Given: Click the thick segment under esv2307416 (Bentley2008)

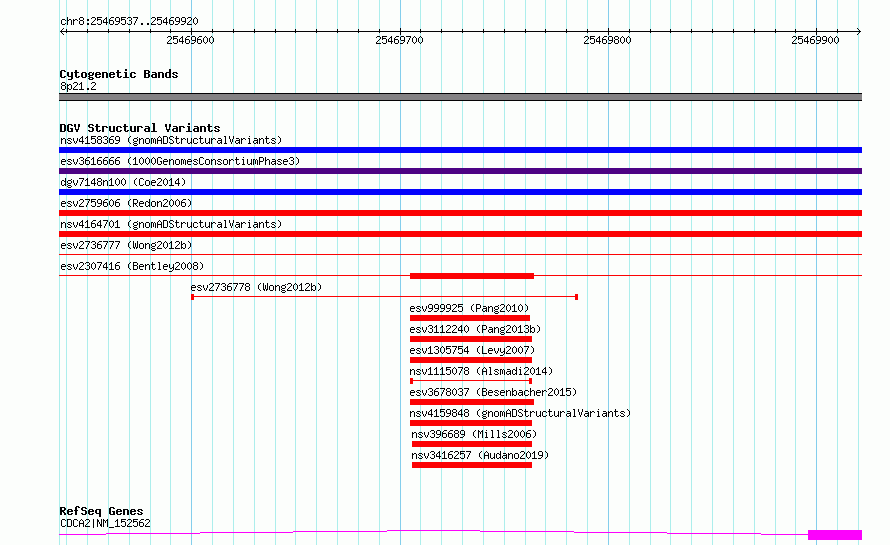Looking at the screenshot, I should click(472, 276).
